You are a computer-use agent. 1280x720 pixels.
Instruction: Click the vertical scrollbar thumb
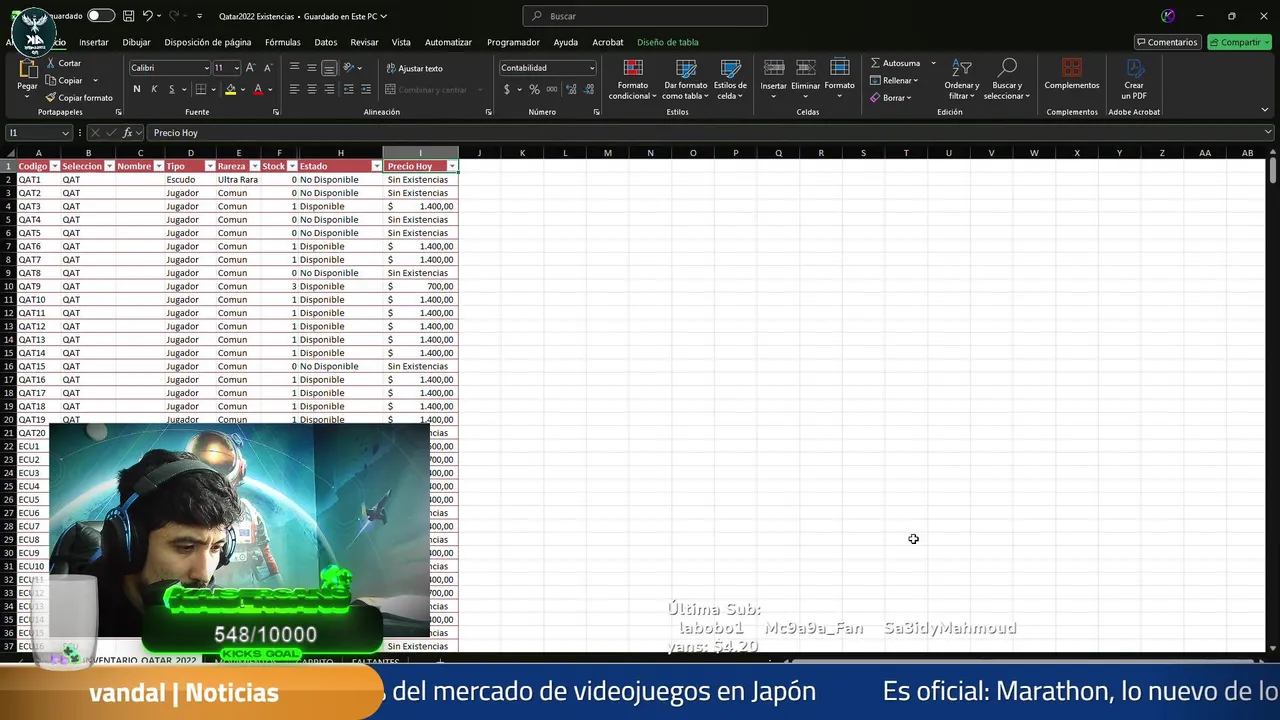(1273, 171)
